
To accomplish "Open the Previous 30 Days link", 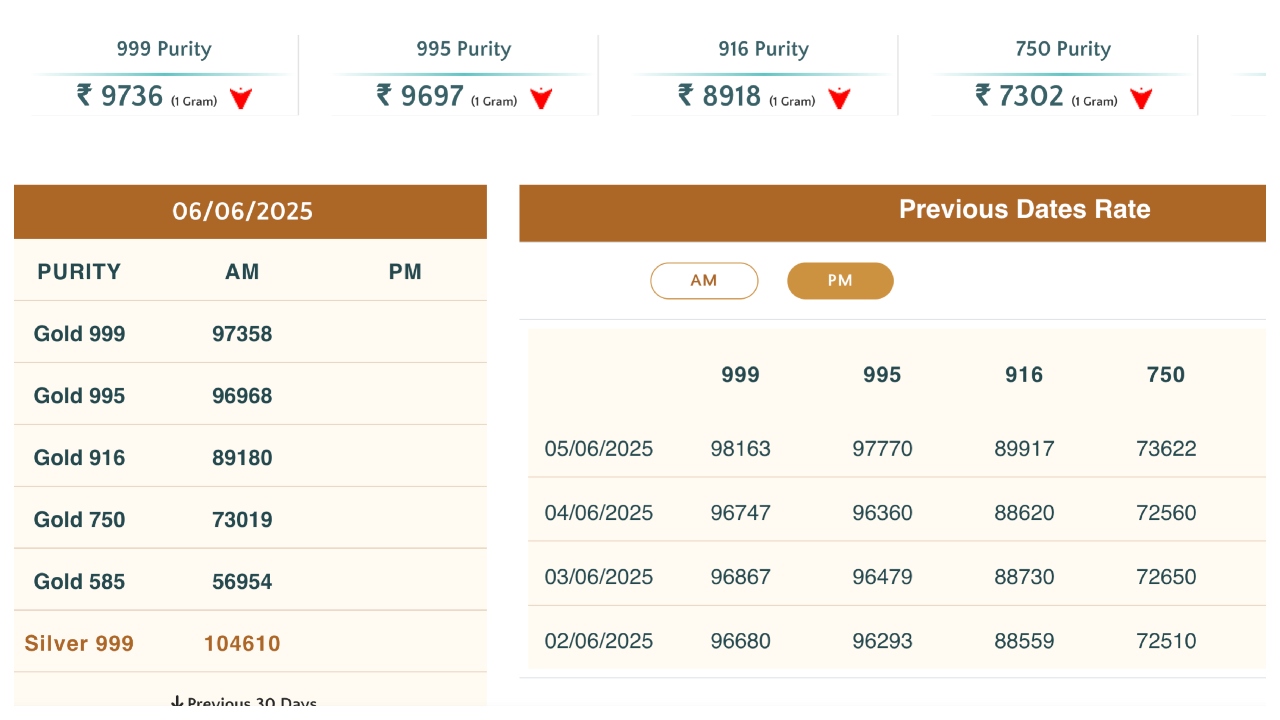I will coord(251,703).
